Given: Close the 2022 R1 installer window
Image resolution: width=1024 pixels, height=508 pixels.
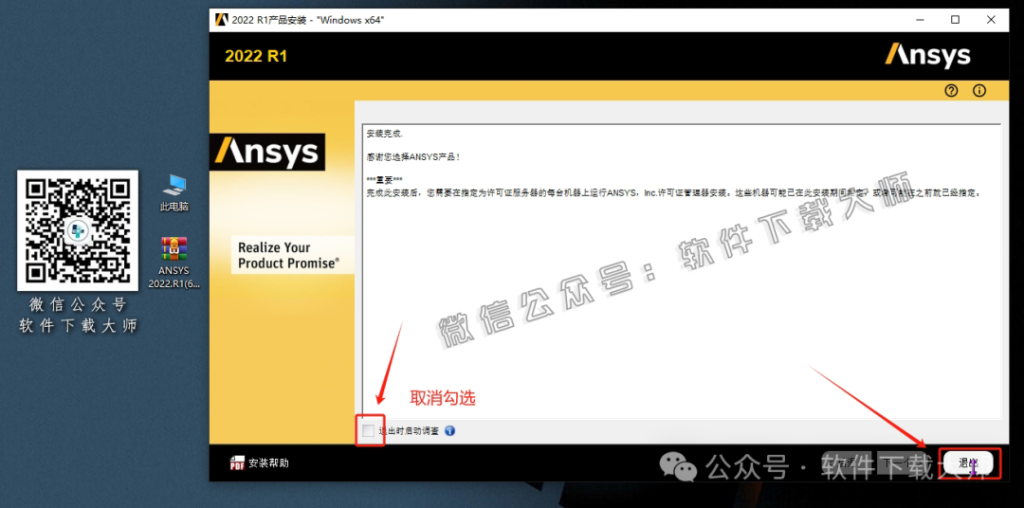Looking at the screenshot, I should [993, 20].
